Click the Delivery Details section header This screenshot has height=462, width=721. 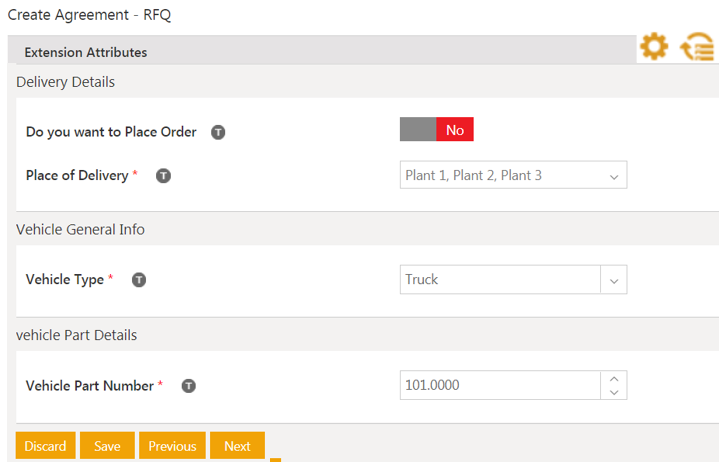pyautogui.click(x=66, y=82)
